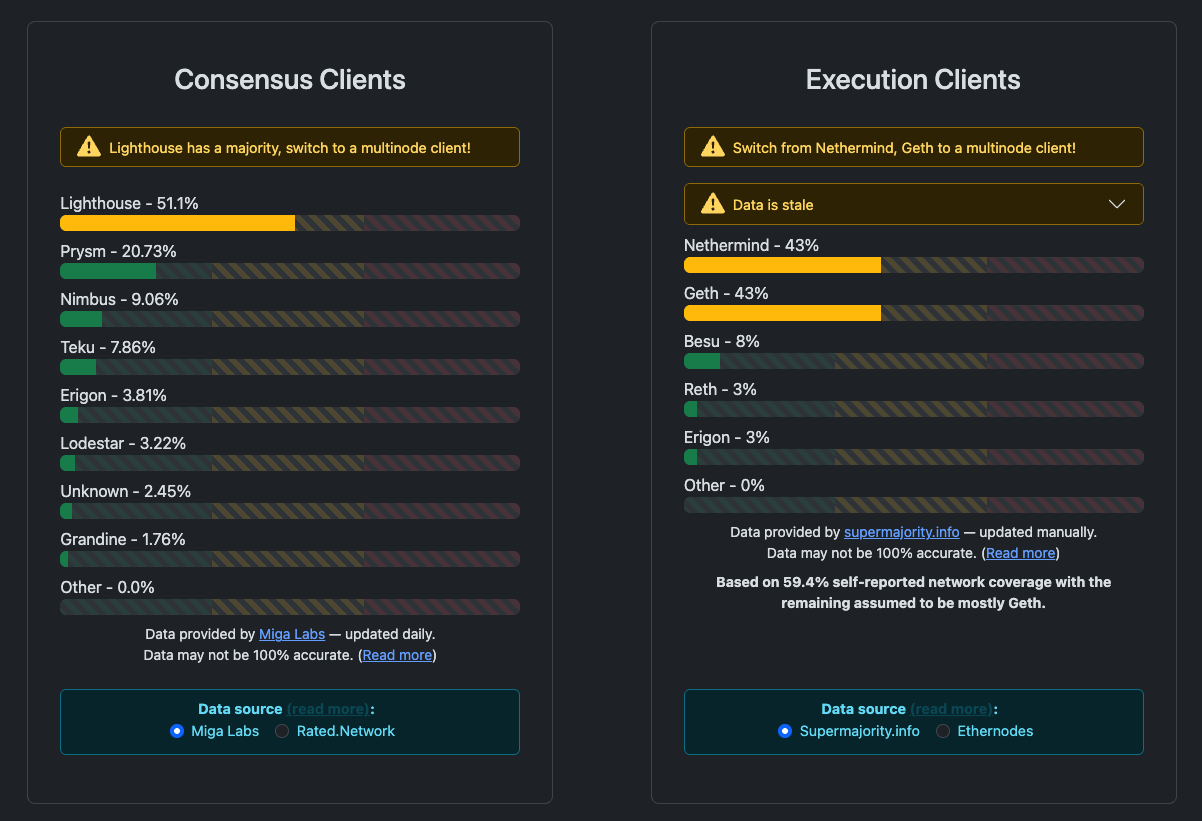Viewport: 1202px width, 821px height.
Task: Click the Reth 3% progress bar
Action: pyautogui.click(x=914, y=409)
